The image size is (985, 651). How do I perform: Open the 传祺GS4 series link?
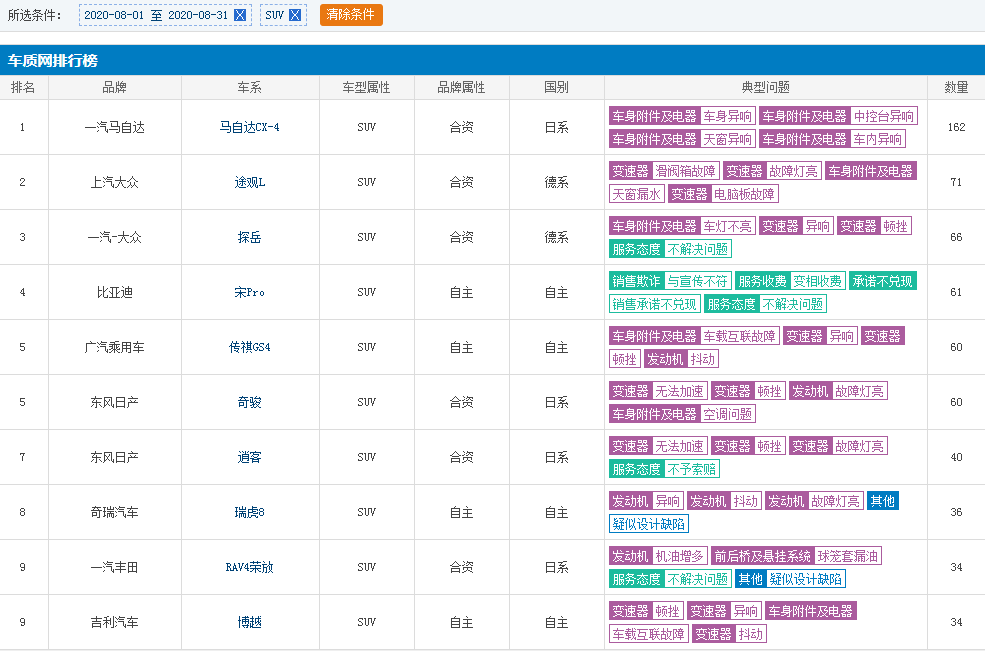(x=249, y=347)
